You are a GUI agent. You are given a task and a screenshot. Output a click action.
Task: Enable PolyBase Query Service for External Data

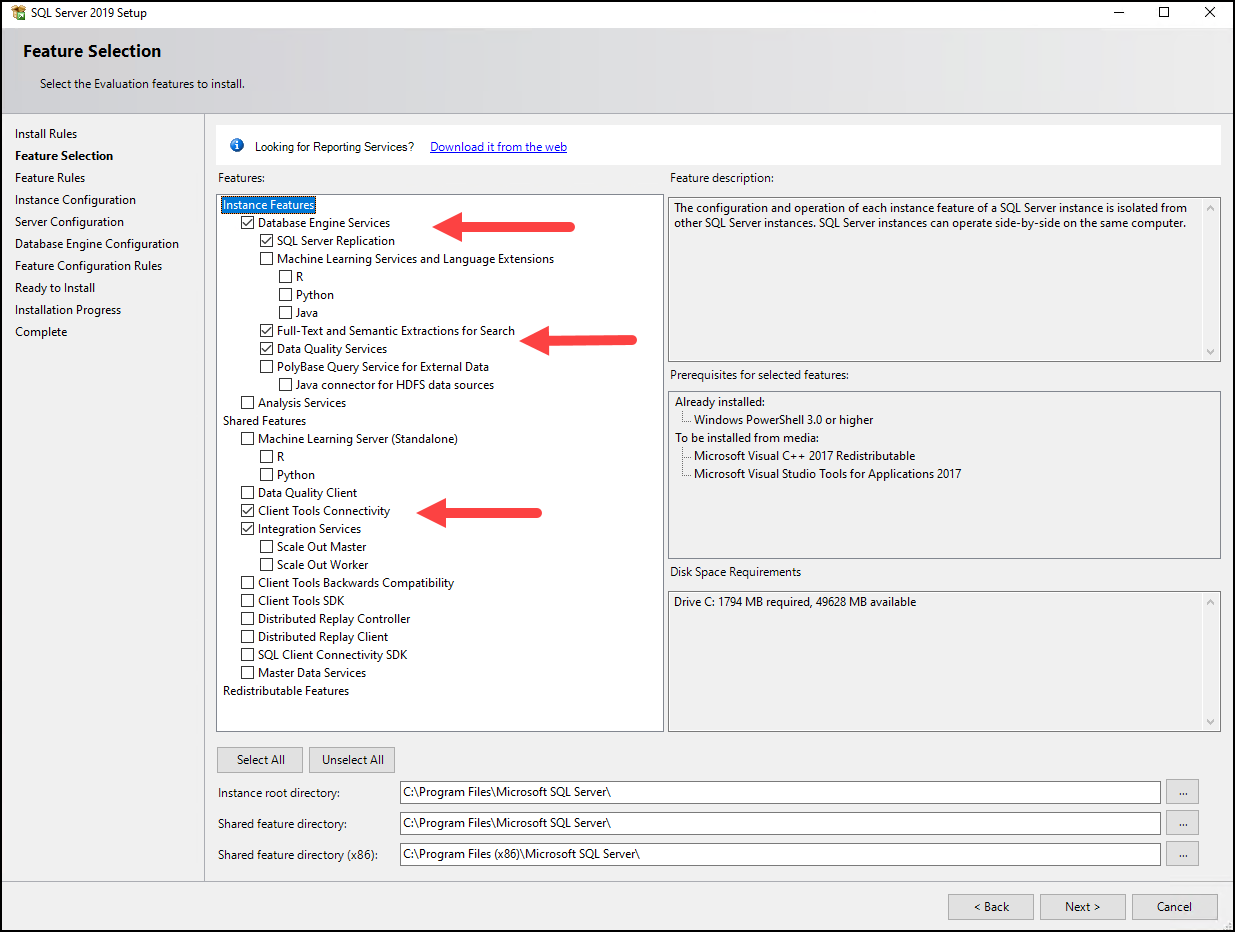267,367
